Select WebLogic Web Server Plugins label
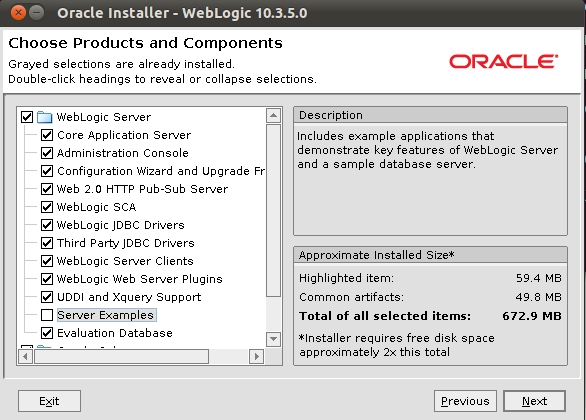 click(x=139, y=279)
